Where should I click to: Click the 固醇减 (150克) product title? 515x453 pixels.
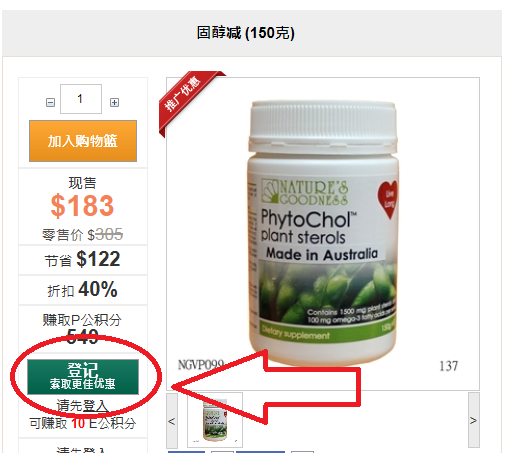pos(246,33)
